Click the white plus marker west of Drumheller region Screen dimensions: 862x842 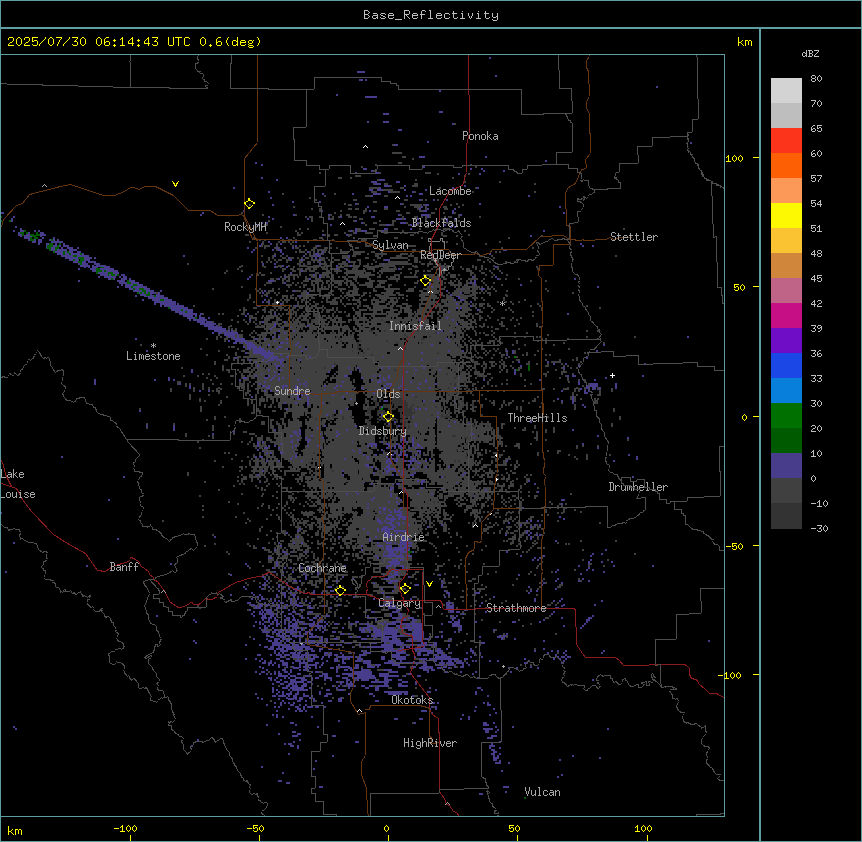612,375
